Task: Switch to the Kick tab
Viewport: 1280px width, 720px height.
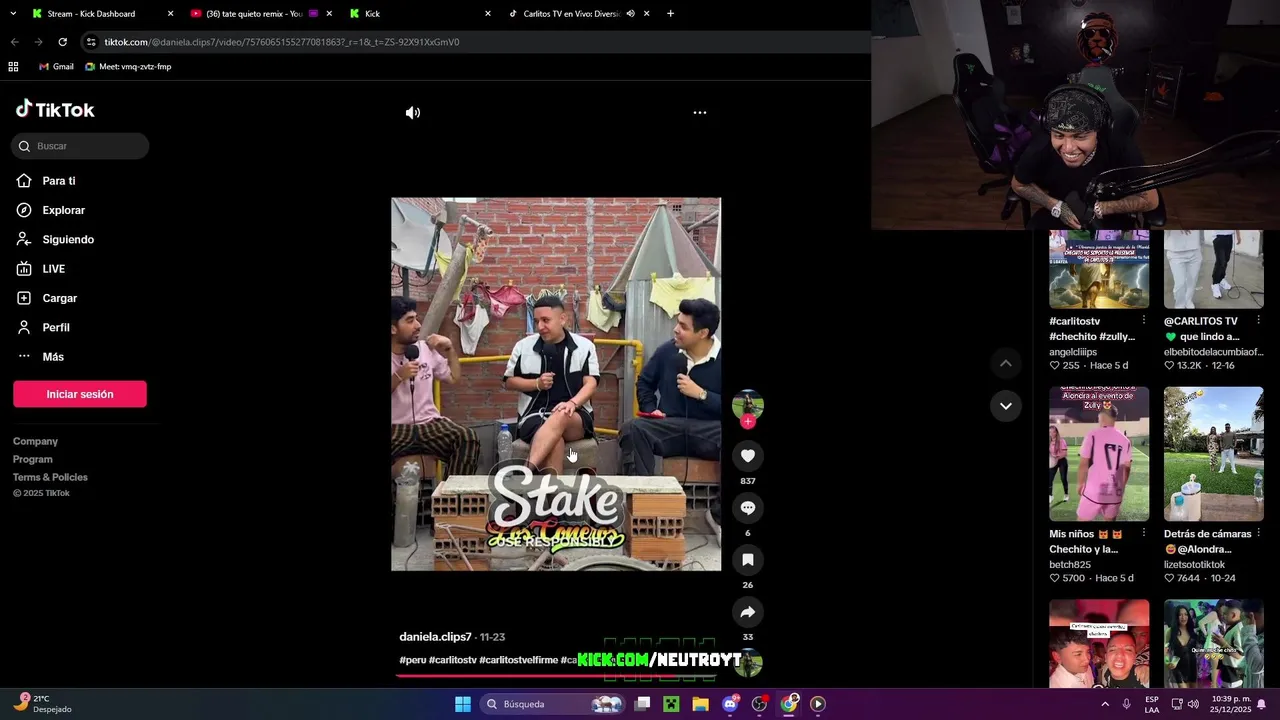Action: tap(418, 14)
